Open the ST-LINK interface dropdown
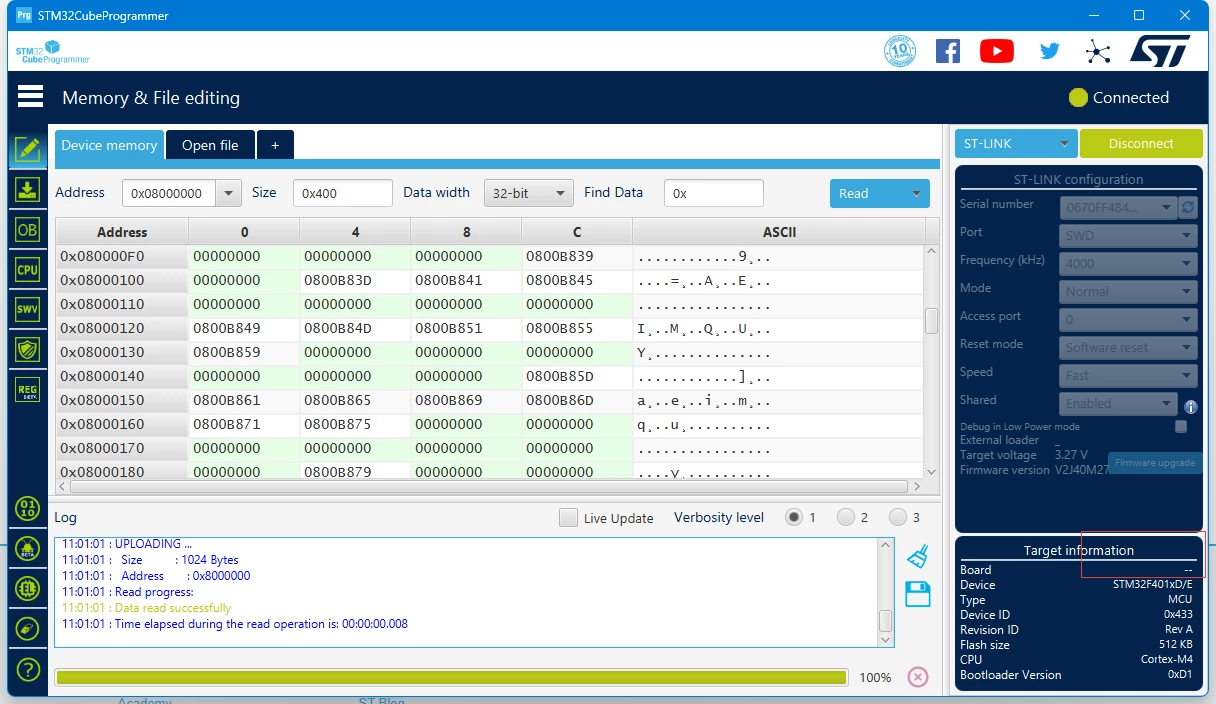The height and width of the screenshot is (704, 1216). coord(1016,144)
